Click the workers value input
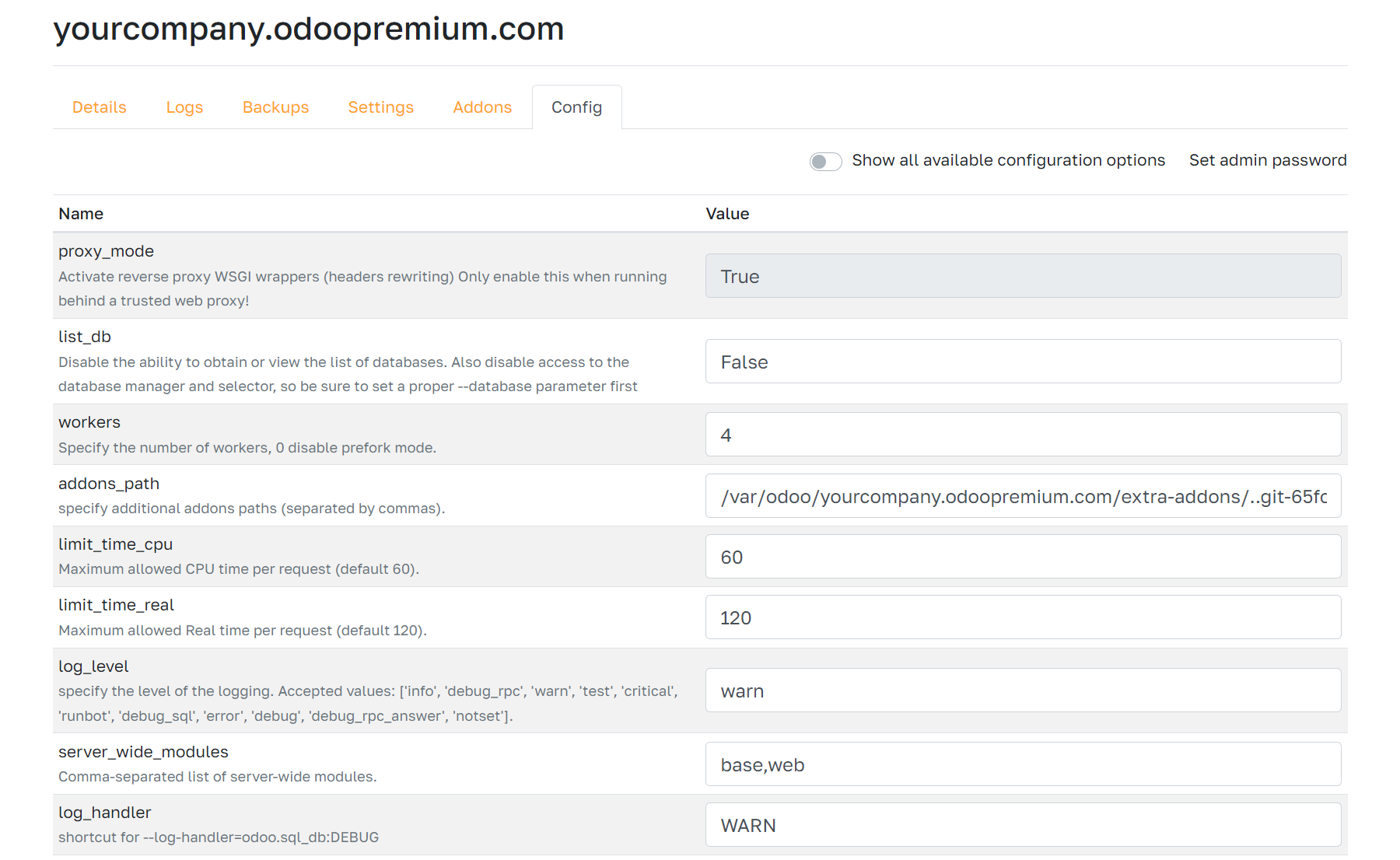The width and height of the screenshot is (1400, 860). (x=1022, y=435)
